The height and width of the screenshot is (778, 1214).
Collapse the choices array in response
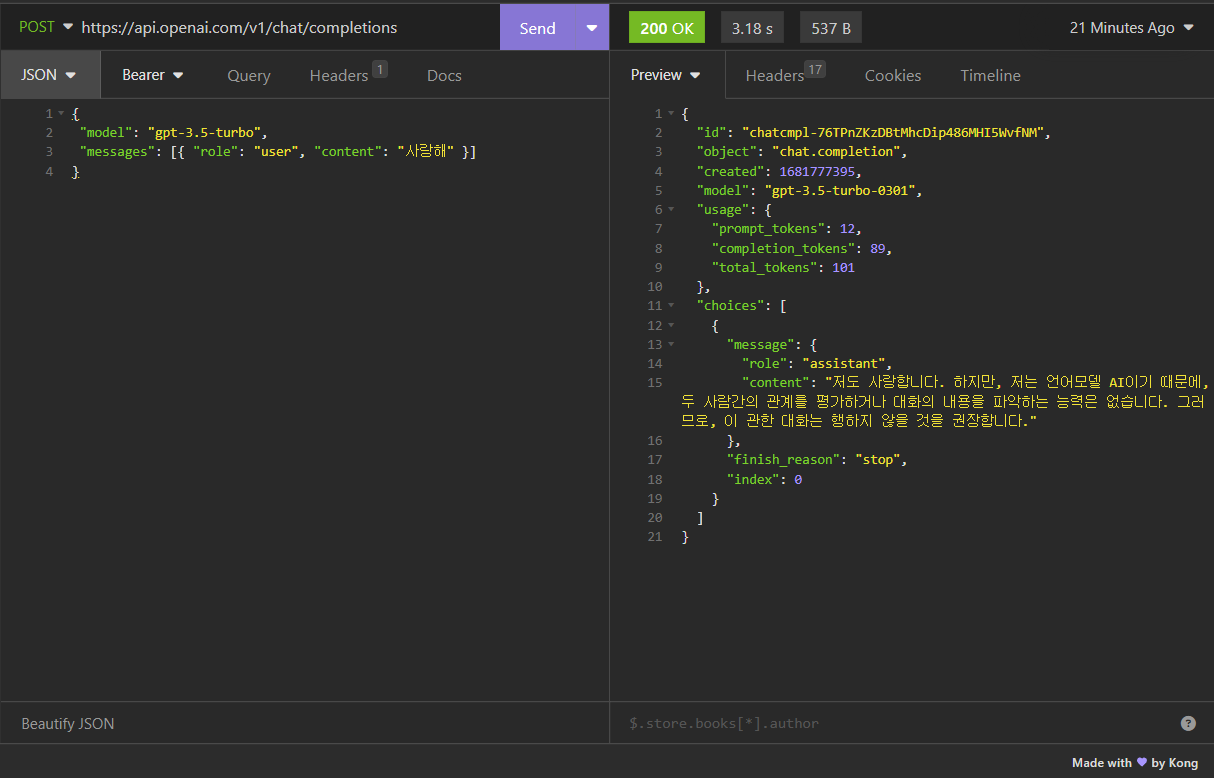coord(670,305)
